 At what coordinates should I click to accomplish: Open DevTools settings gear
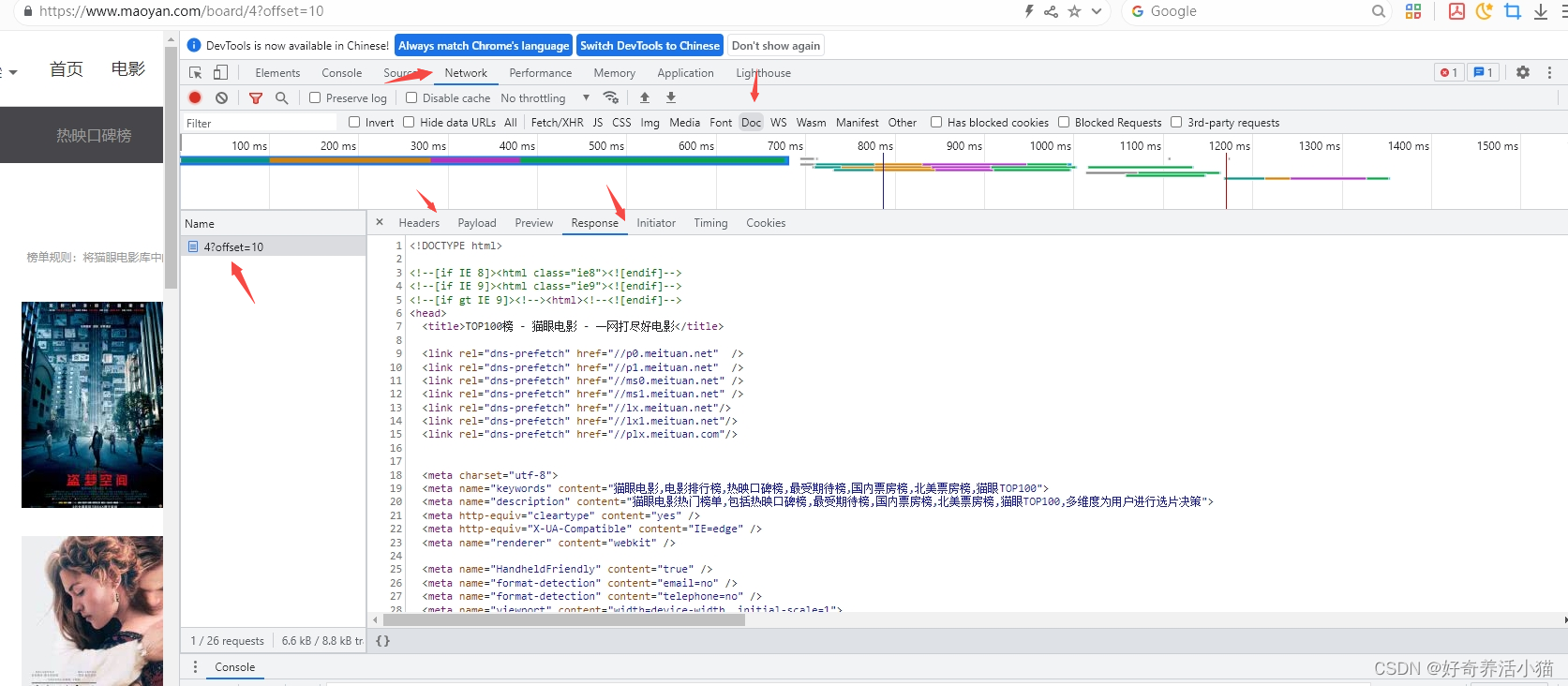[1523, 72]
